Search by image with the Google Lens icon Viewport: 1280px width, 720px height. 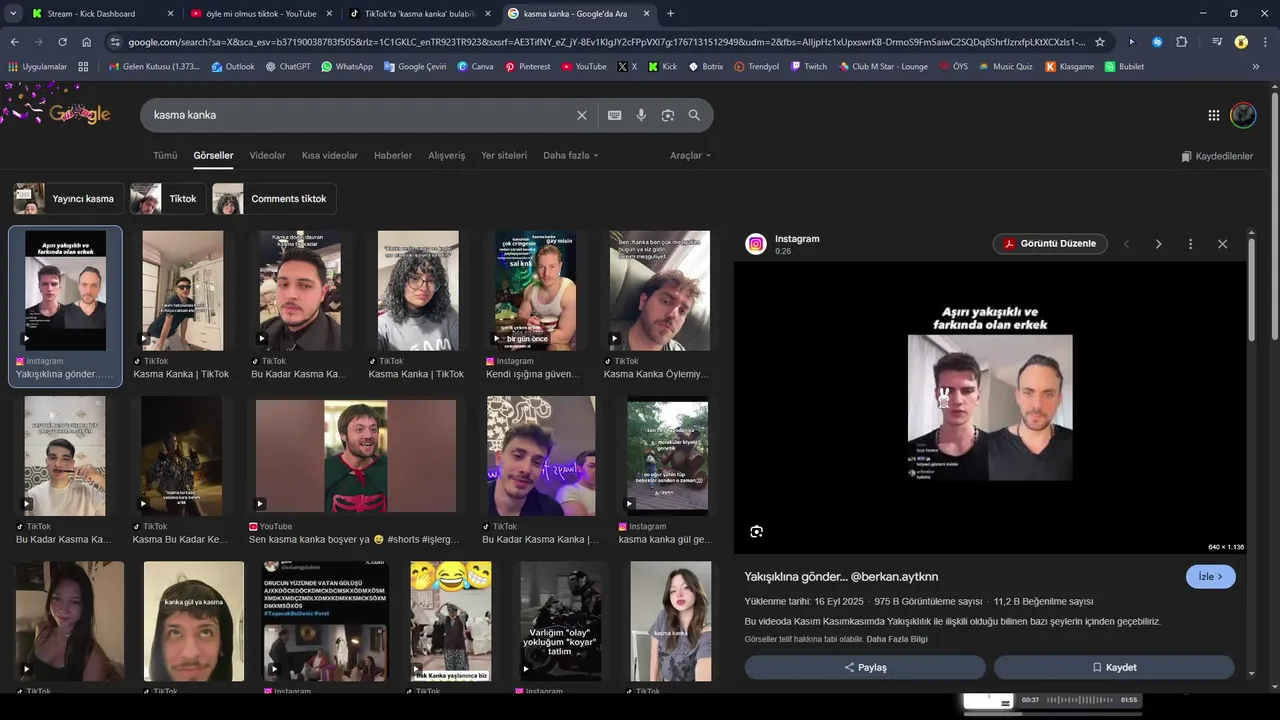(x=668, y=115)
